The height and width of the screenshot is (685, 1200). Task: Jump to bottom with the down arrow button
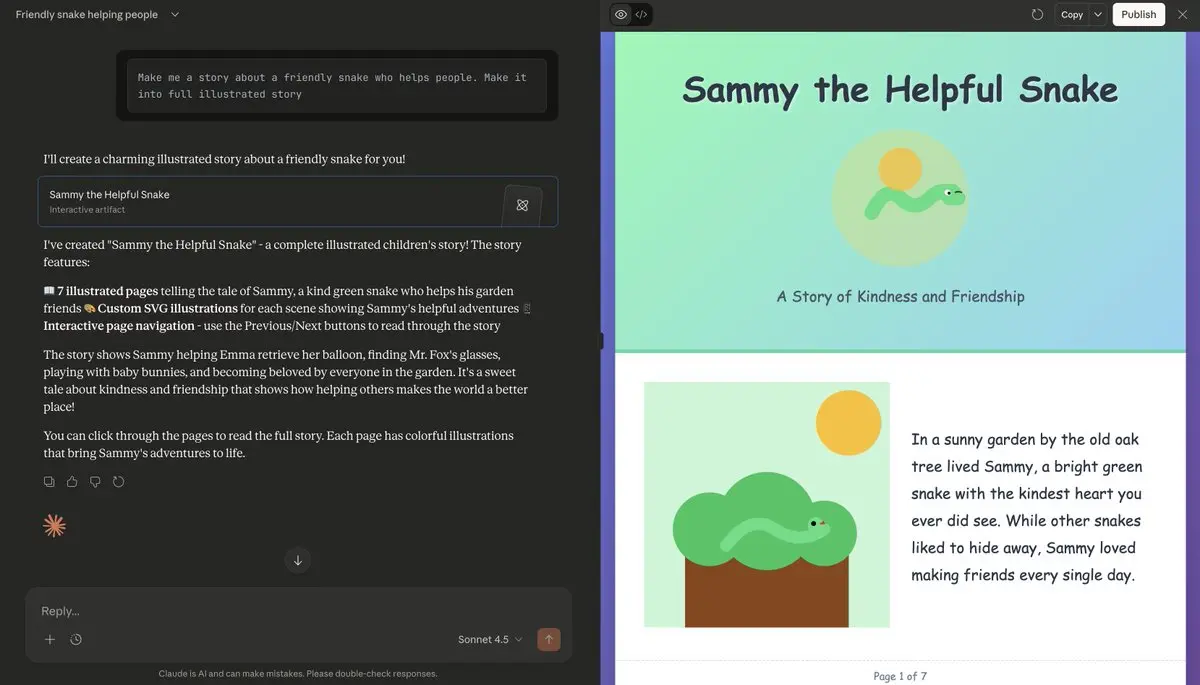[298, 560]
